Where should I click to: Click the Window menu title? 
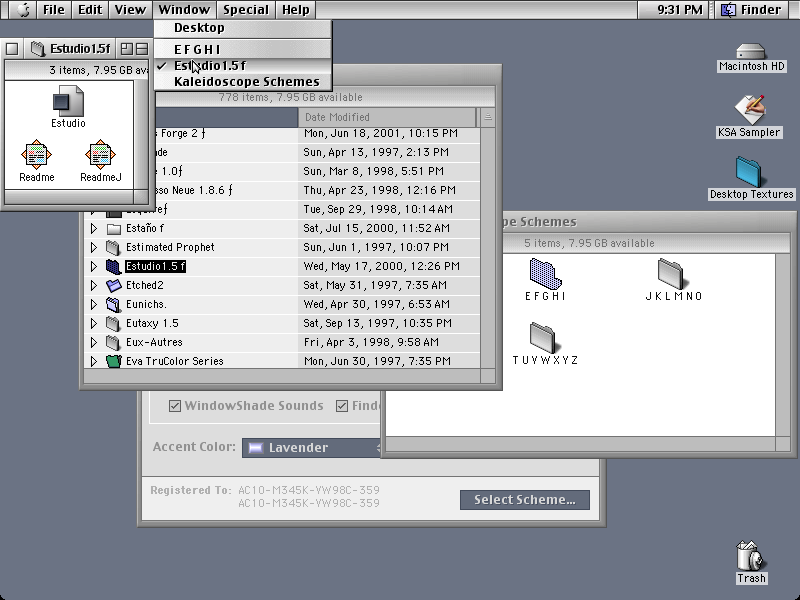click(184, 10)
